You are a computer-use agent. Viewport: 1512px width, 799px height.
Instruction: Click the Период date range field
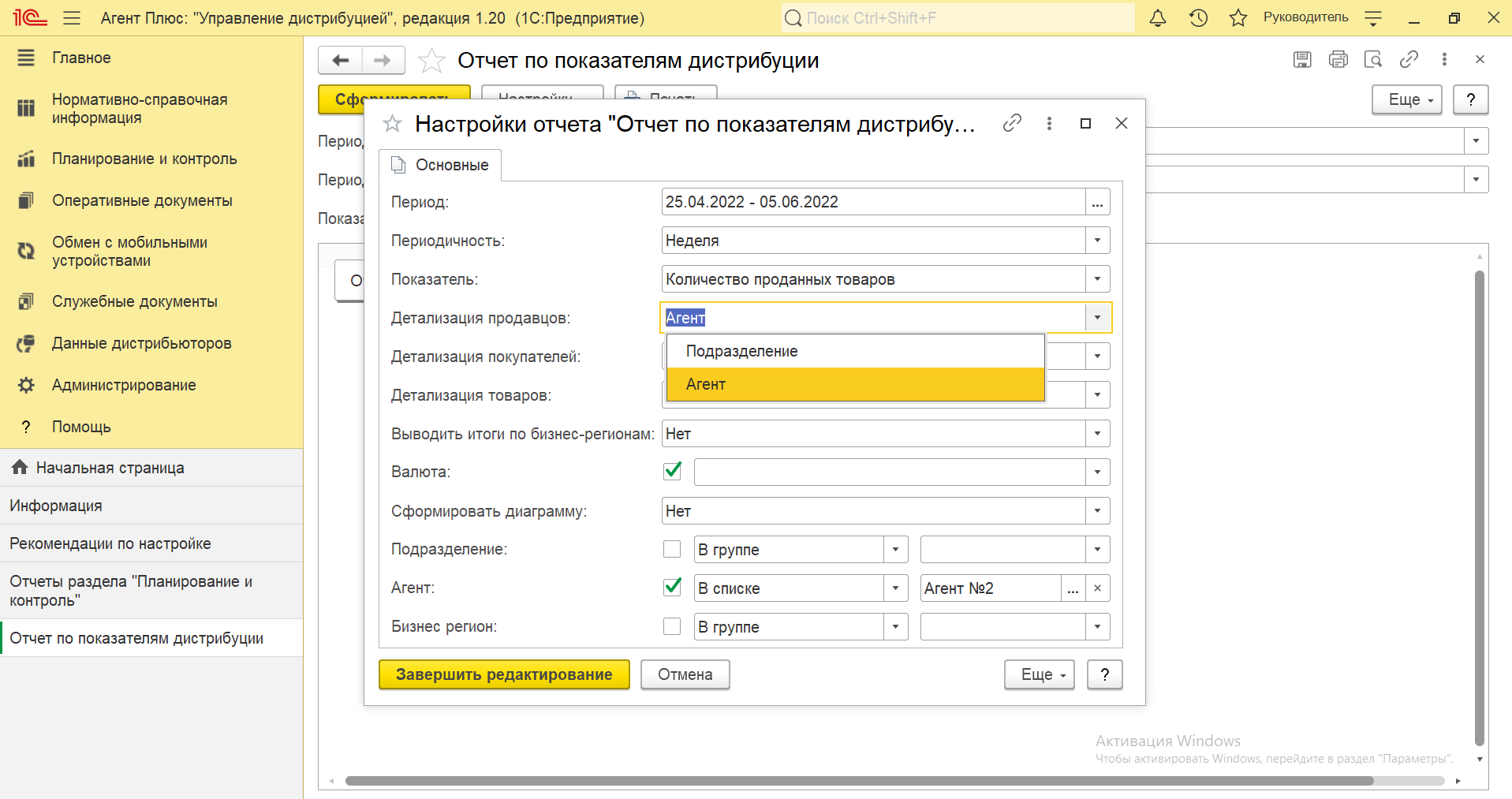[x=873, y=202]
